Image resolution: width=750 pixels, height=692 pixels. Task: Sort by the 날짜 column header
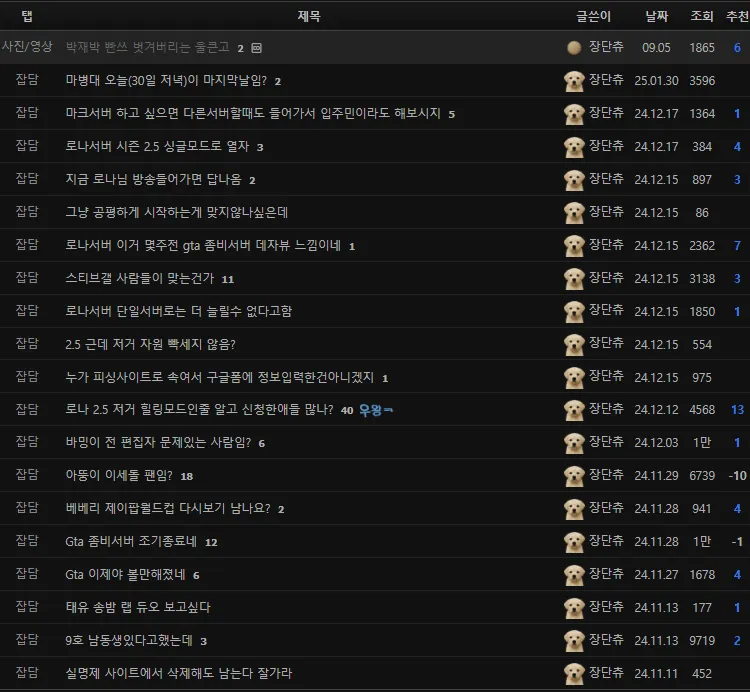click(656, 16)
